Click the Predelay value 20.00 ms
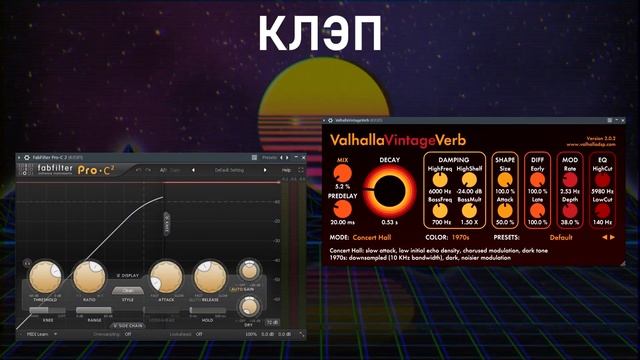640x360 pixels. (342, 222)
